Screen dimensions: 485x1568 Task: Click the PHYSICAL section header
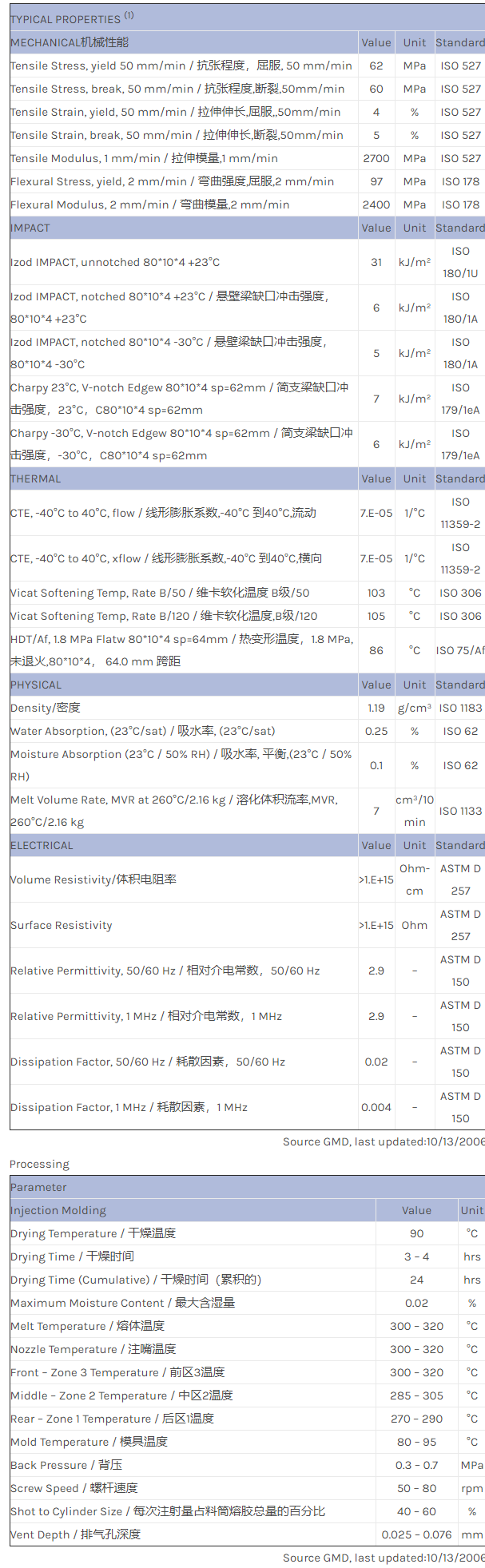[36, 685]
